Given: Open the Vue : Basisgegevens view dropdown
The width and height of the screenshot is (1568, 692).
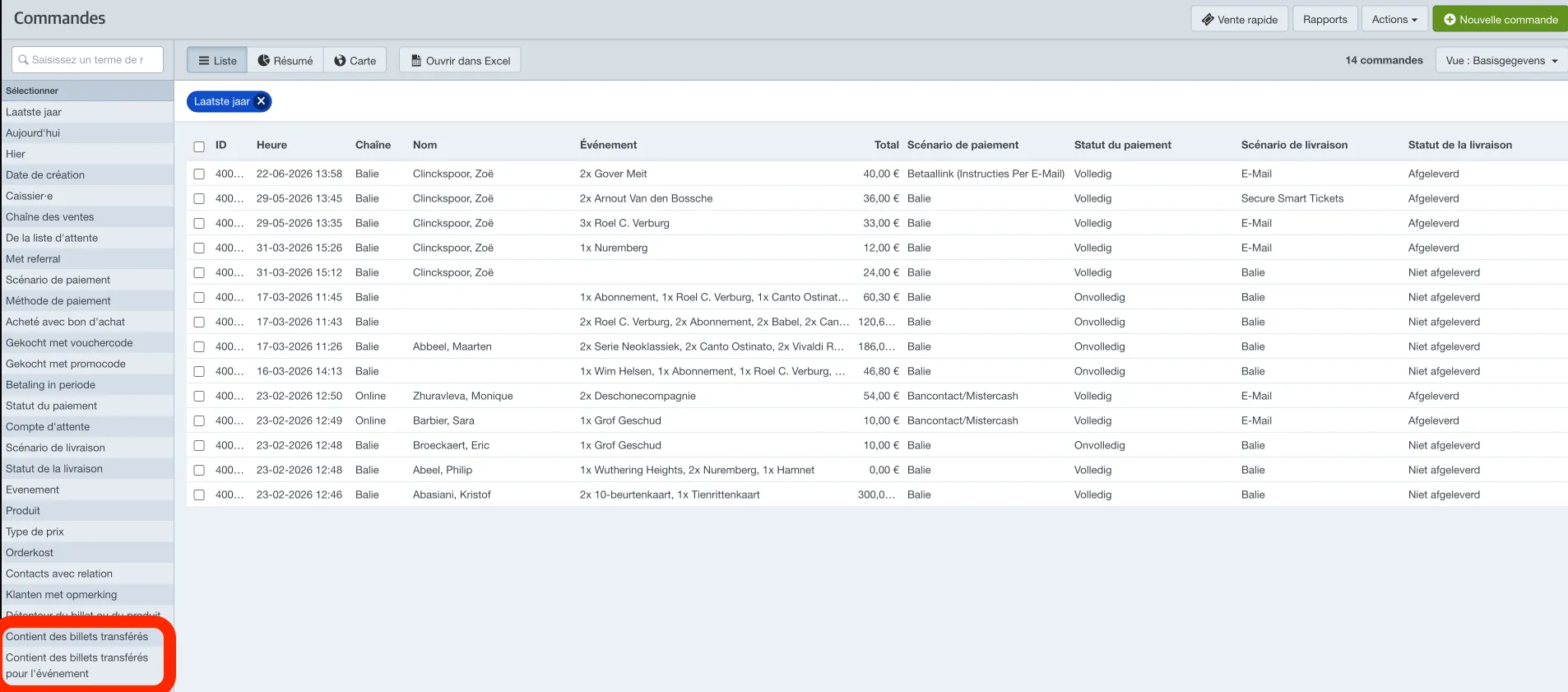Looking at the screenshot, I should [x=1501, y=60].
